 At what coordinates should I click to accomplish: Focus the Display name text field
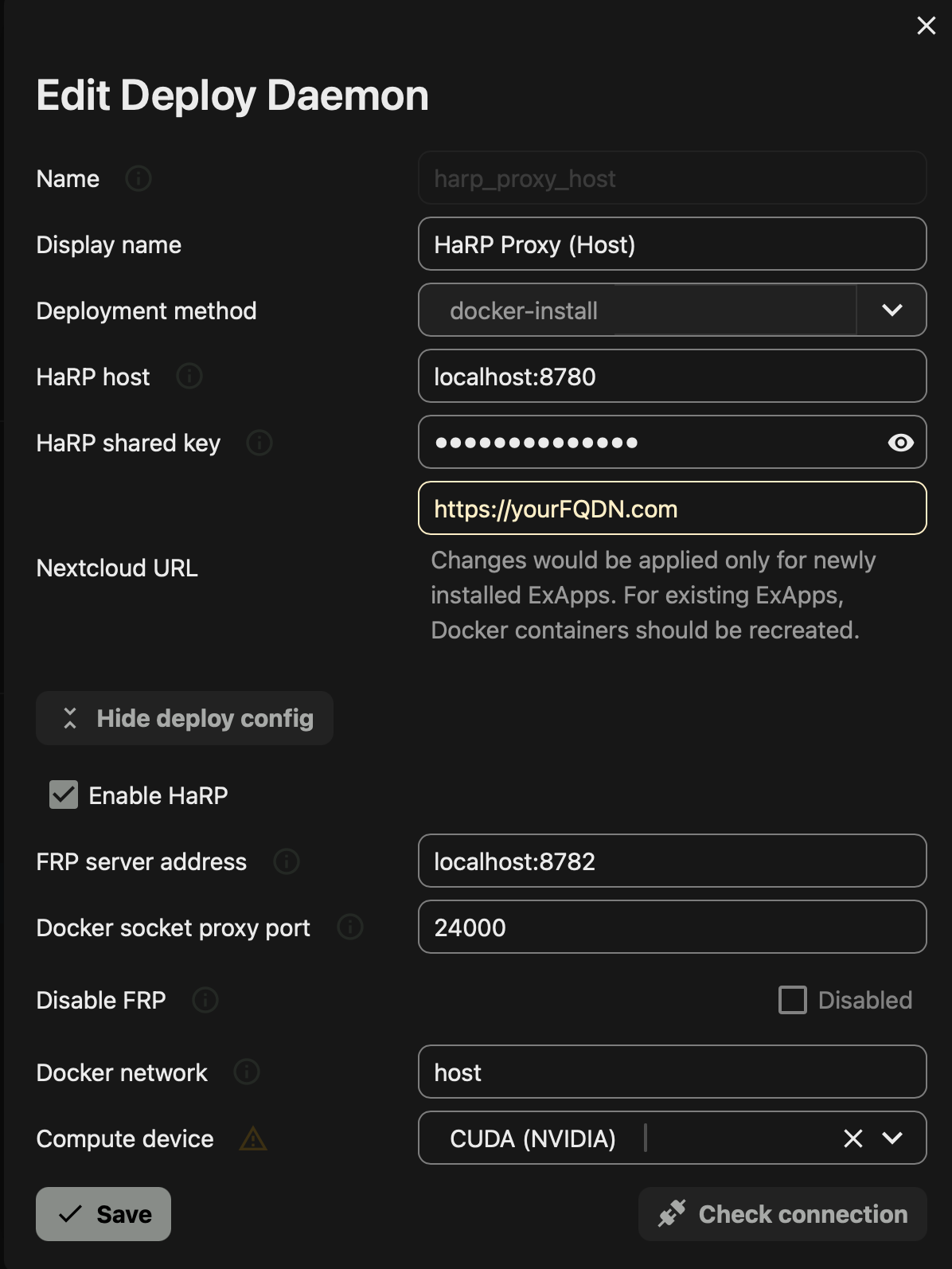(x=672, y=244)
